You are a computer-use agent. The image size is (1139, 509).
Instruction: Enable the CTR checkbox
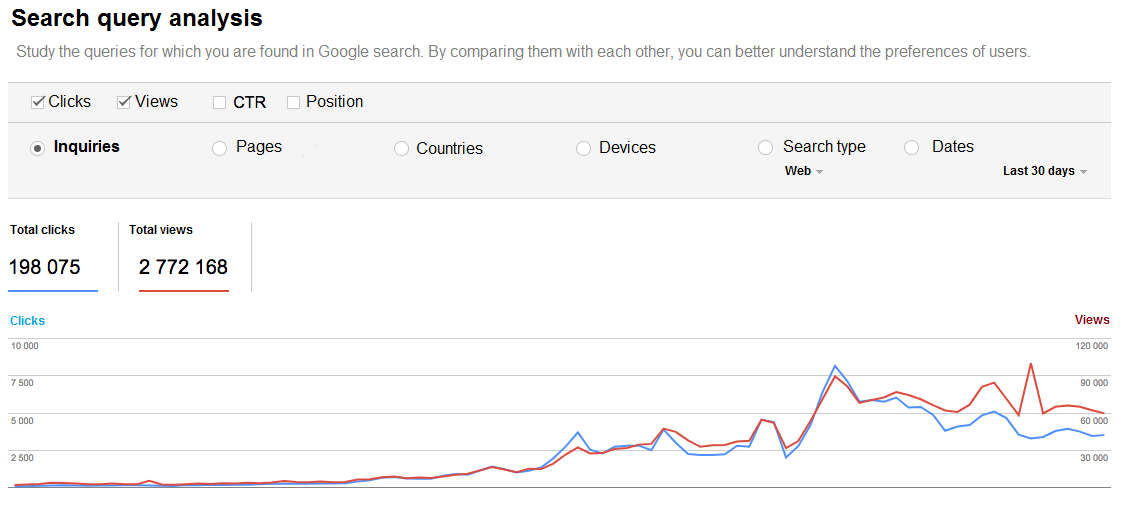click(219, 102)
